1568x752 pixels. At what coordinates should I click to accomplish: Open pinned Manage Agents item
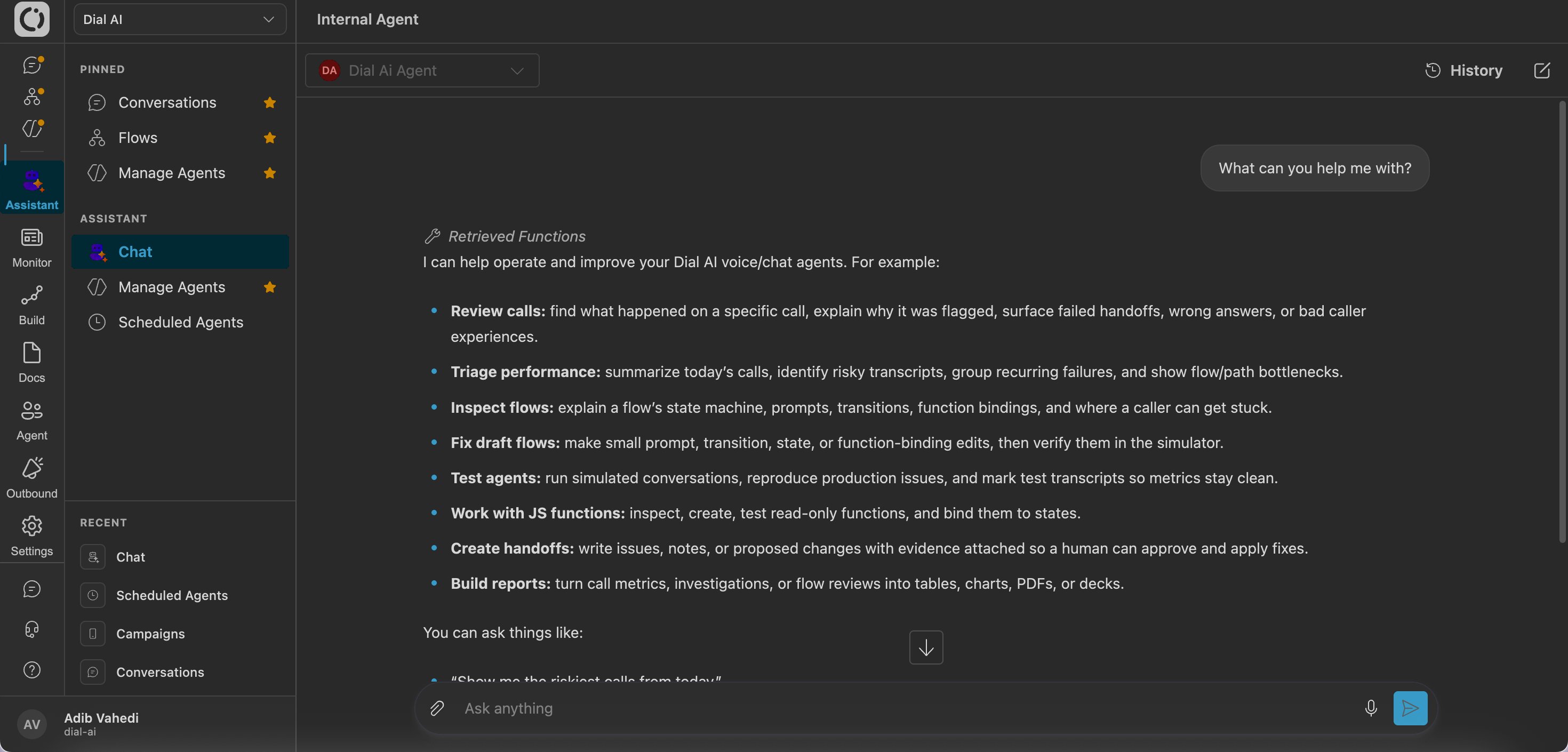tap(180, 173)
